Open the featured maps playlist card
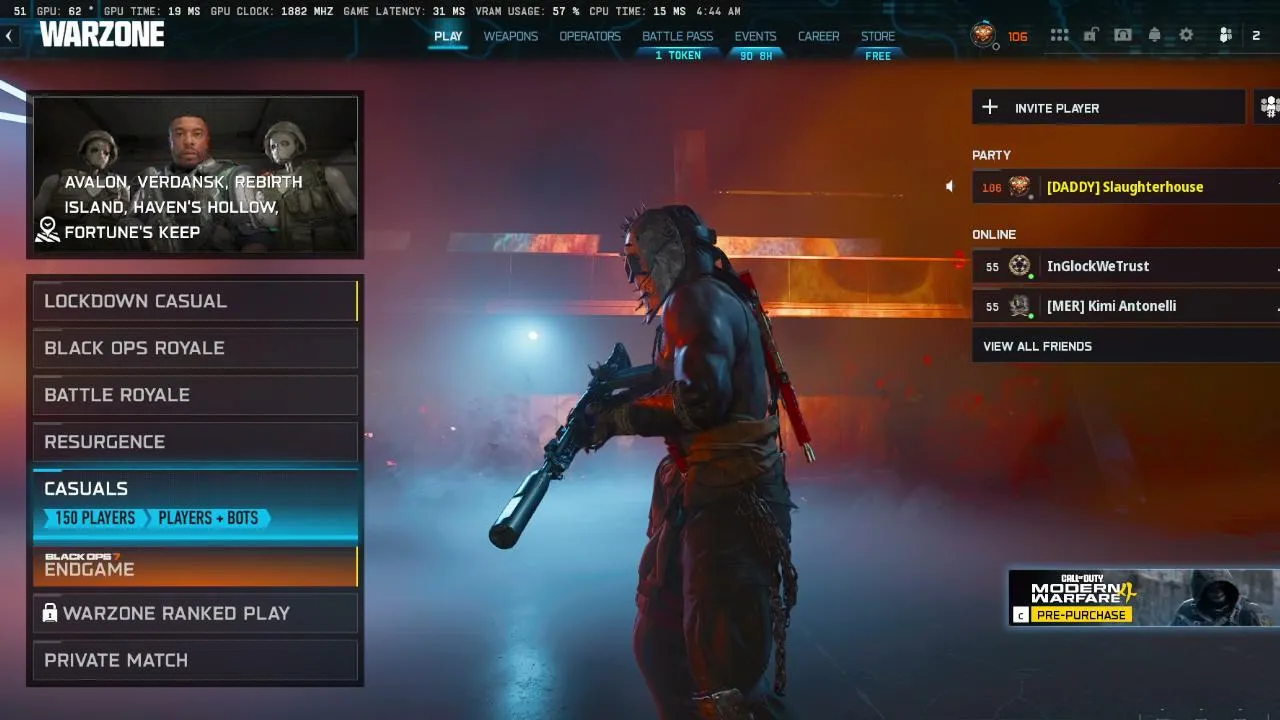 tap(195, 174)
